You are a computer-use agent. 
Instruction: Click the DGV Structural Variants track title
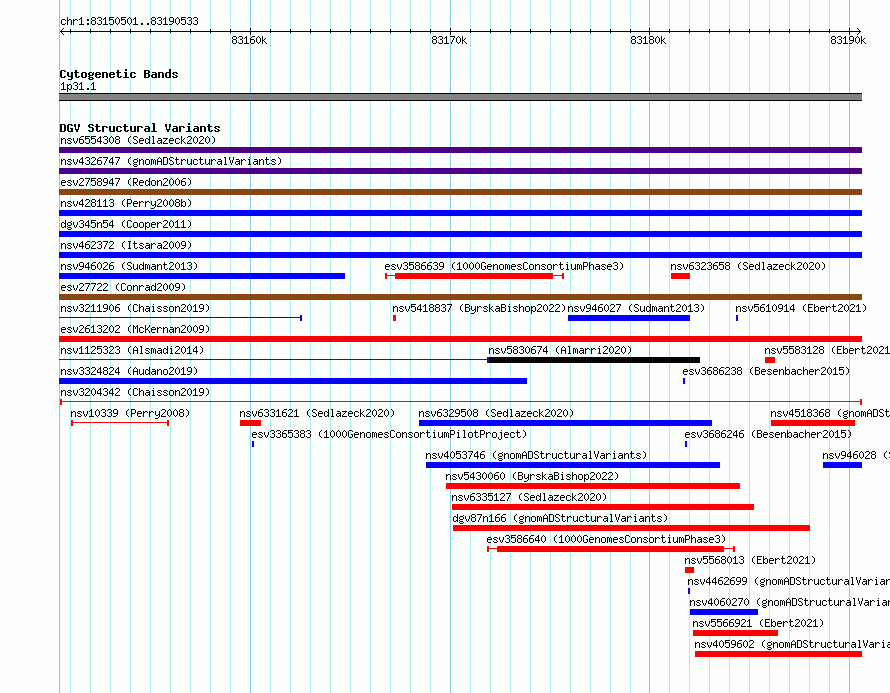point(140,128)
